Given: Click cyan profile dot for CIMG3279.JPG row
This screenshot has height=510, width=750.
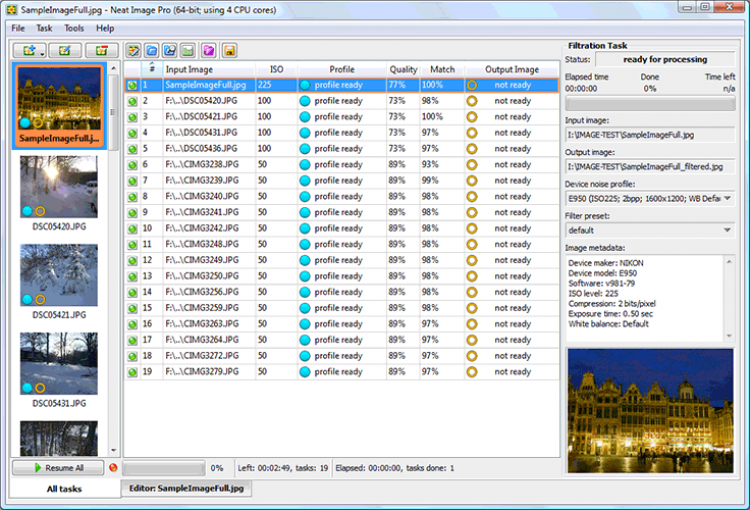Looking at the screenshot, I should [x=305, y=372].
